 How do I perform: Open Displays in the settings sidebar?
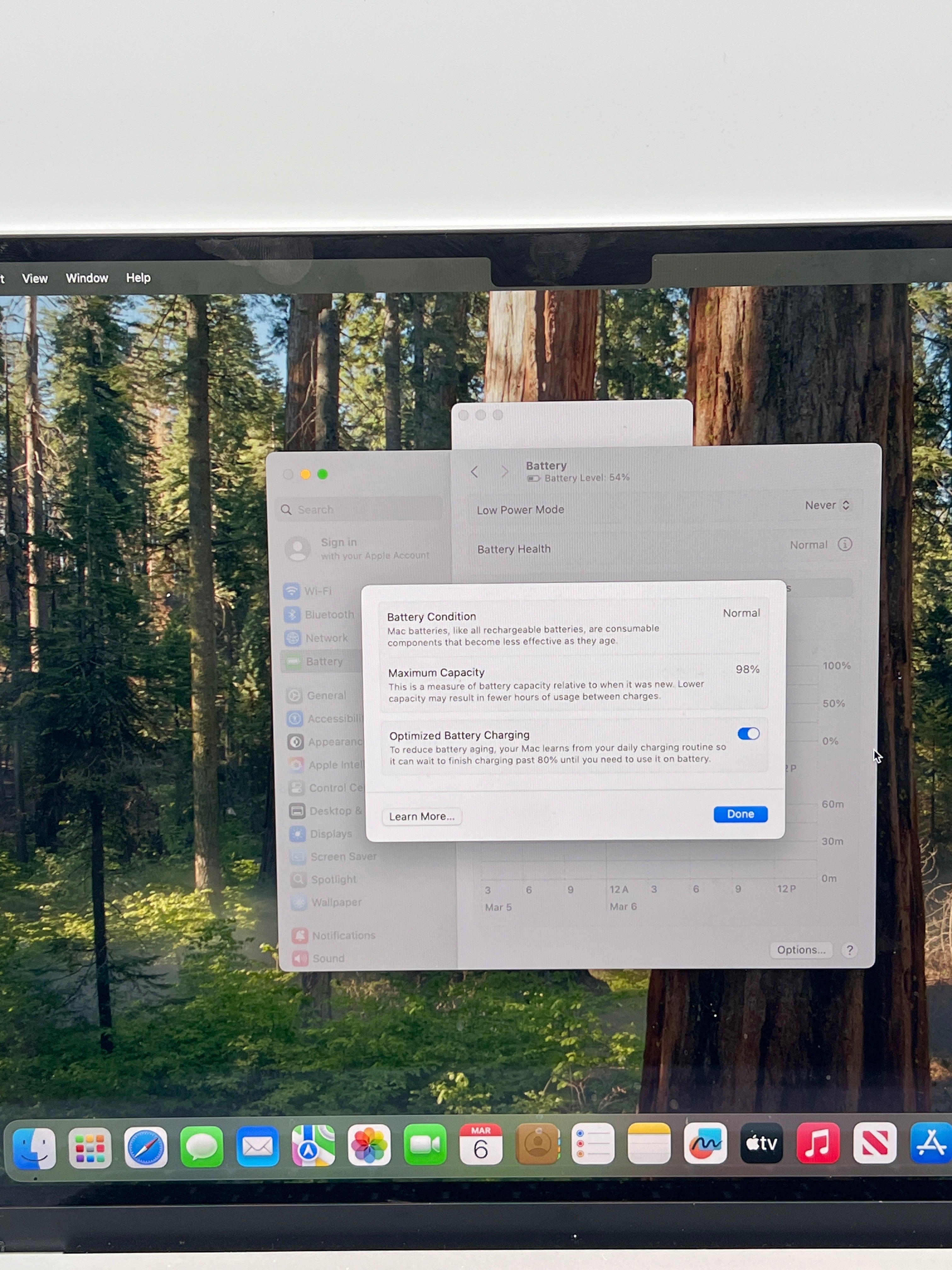(x=321, y=834)
